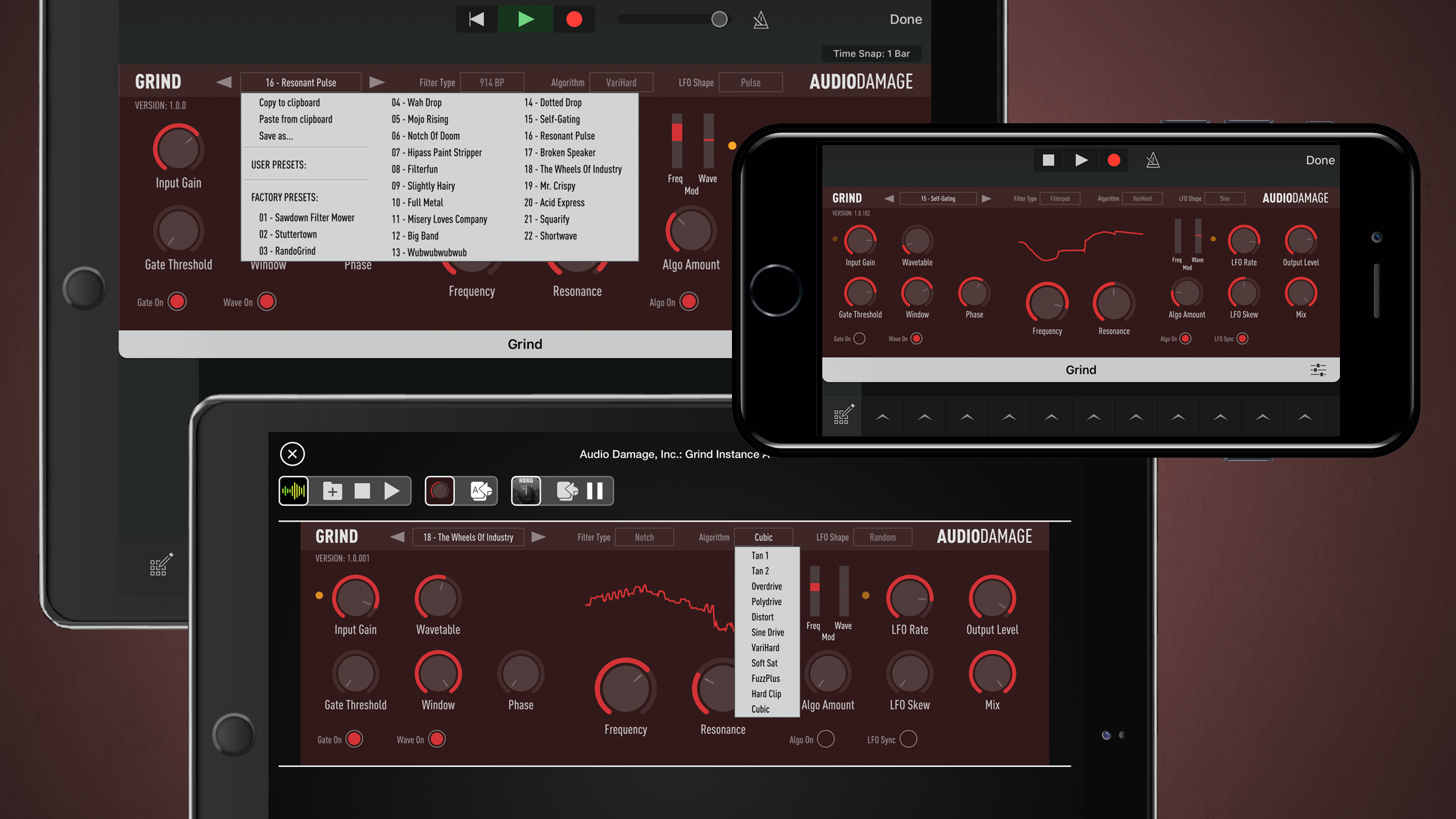Tap Done in the top-right of tablet
The height and width of the screenshot is (819, 1456).
point(905,19)
